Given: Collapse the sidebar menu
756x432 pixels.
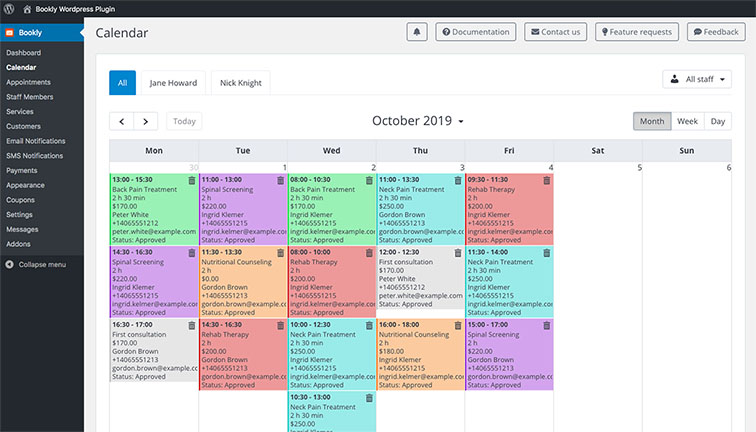Looking at the screenshot, I should point(36,264).
